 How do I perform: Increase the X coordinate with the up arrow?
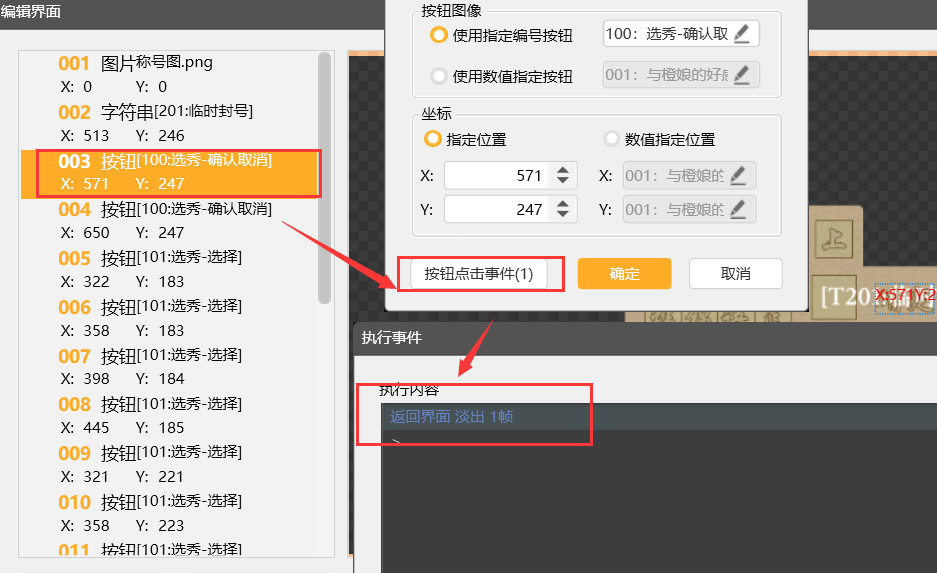563,170
